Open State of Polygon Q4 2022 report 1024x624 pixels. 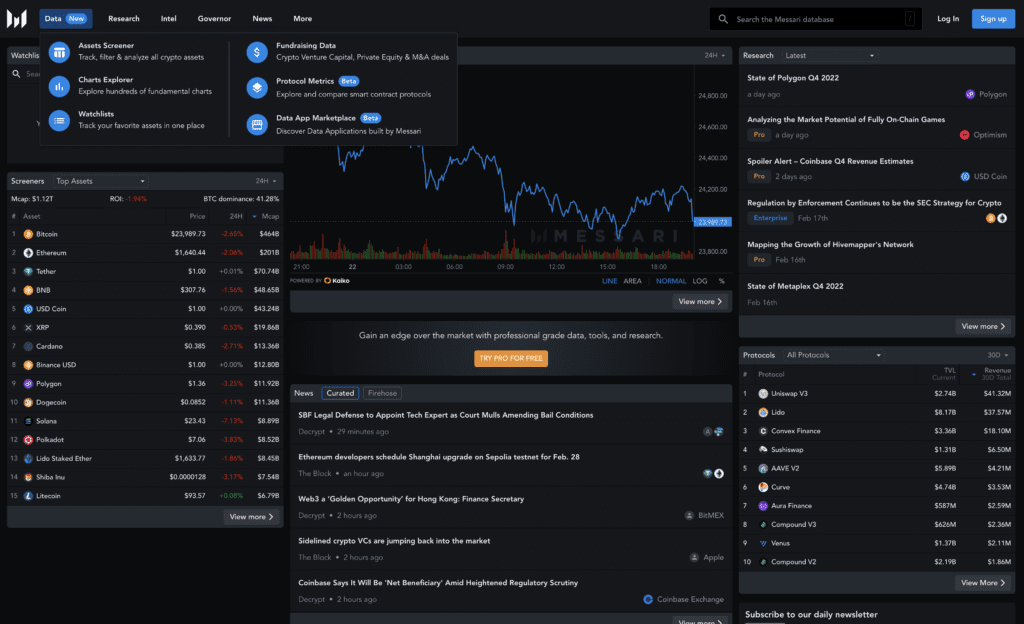793,78
